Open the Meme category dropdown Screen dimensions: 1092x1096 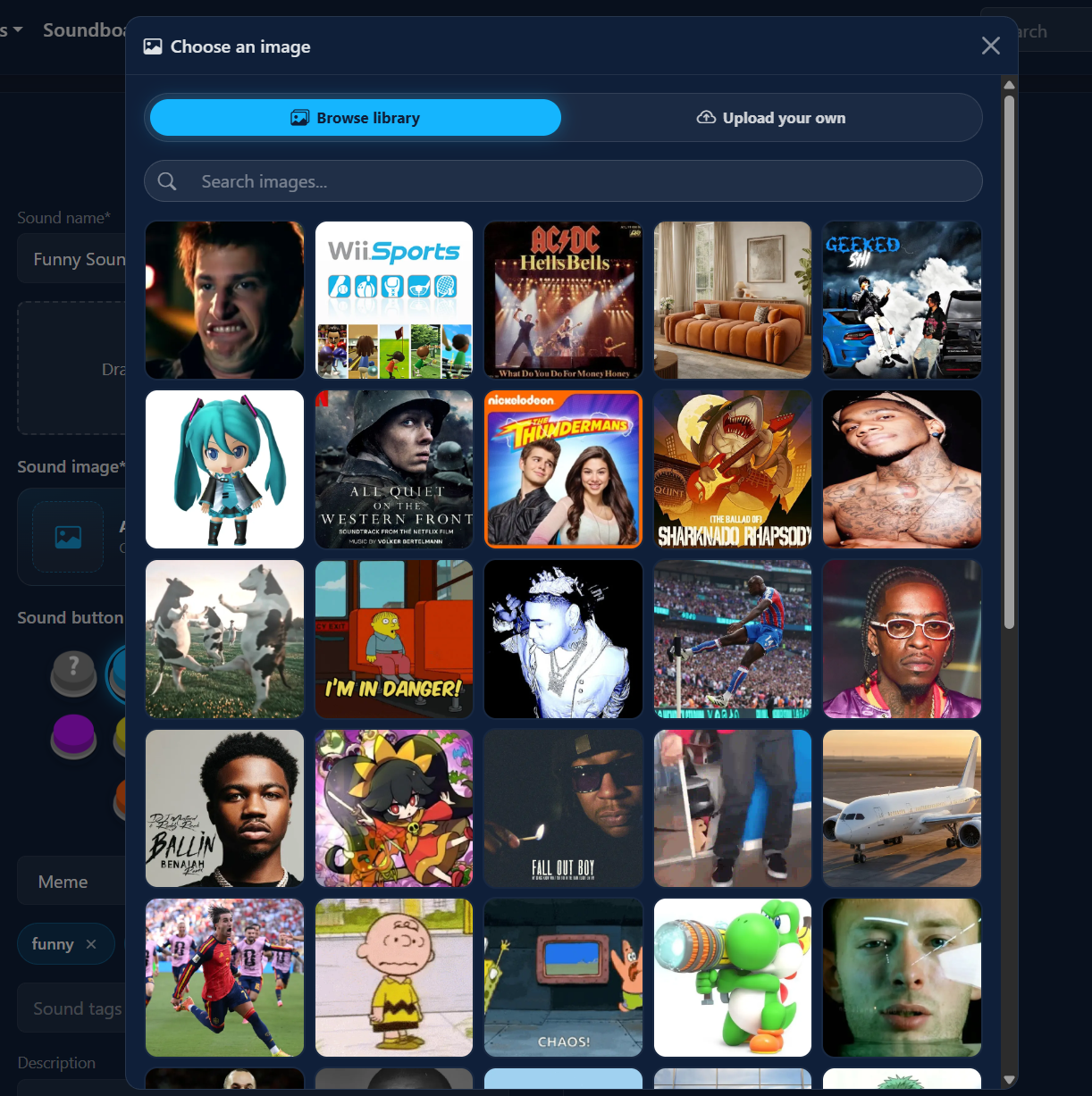tap(71, 882)
